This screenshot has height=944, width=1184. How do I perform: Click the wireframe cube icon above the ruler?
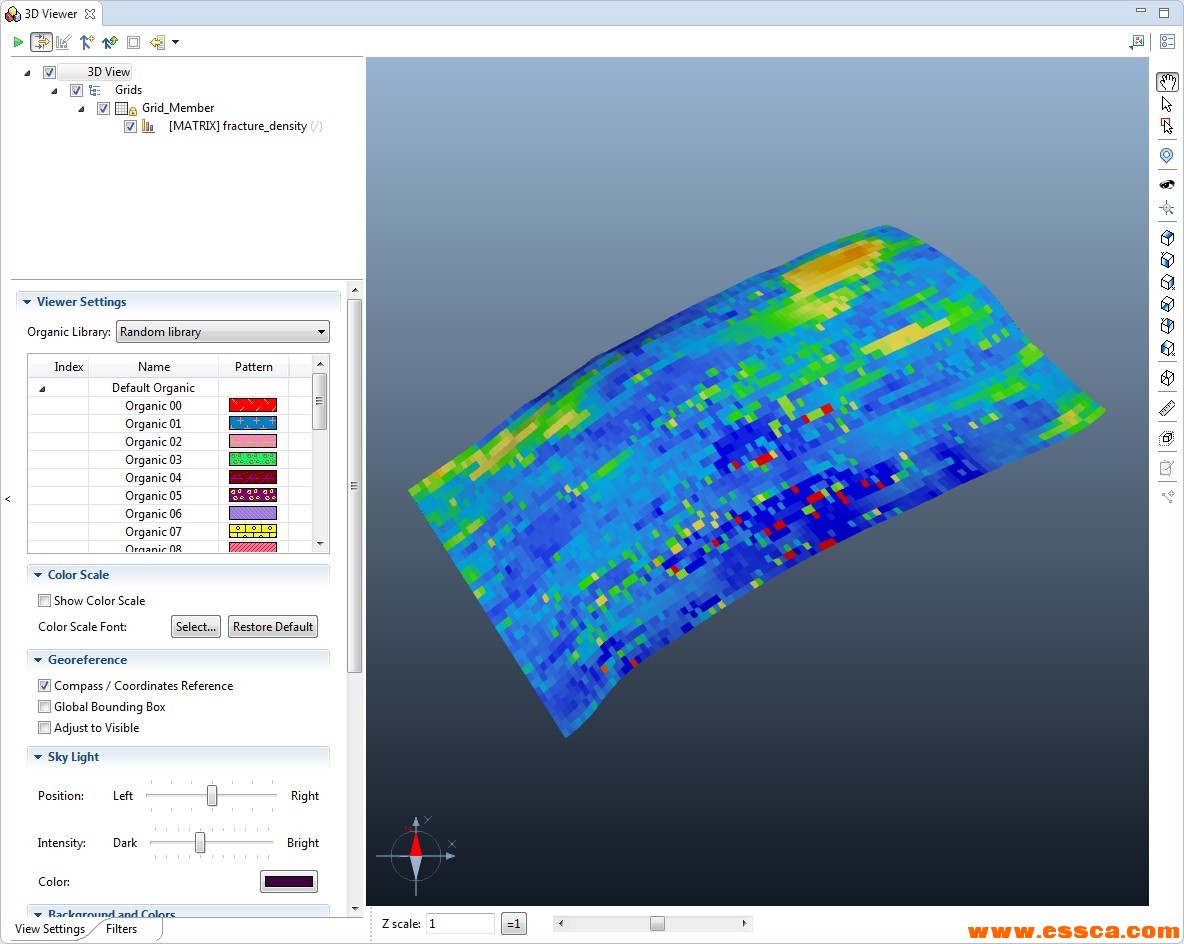[1166, 378]
